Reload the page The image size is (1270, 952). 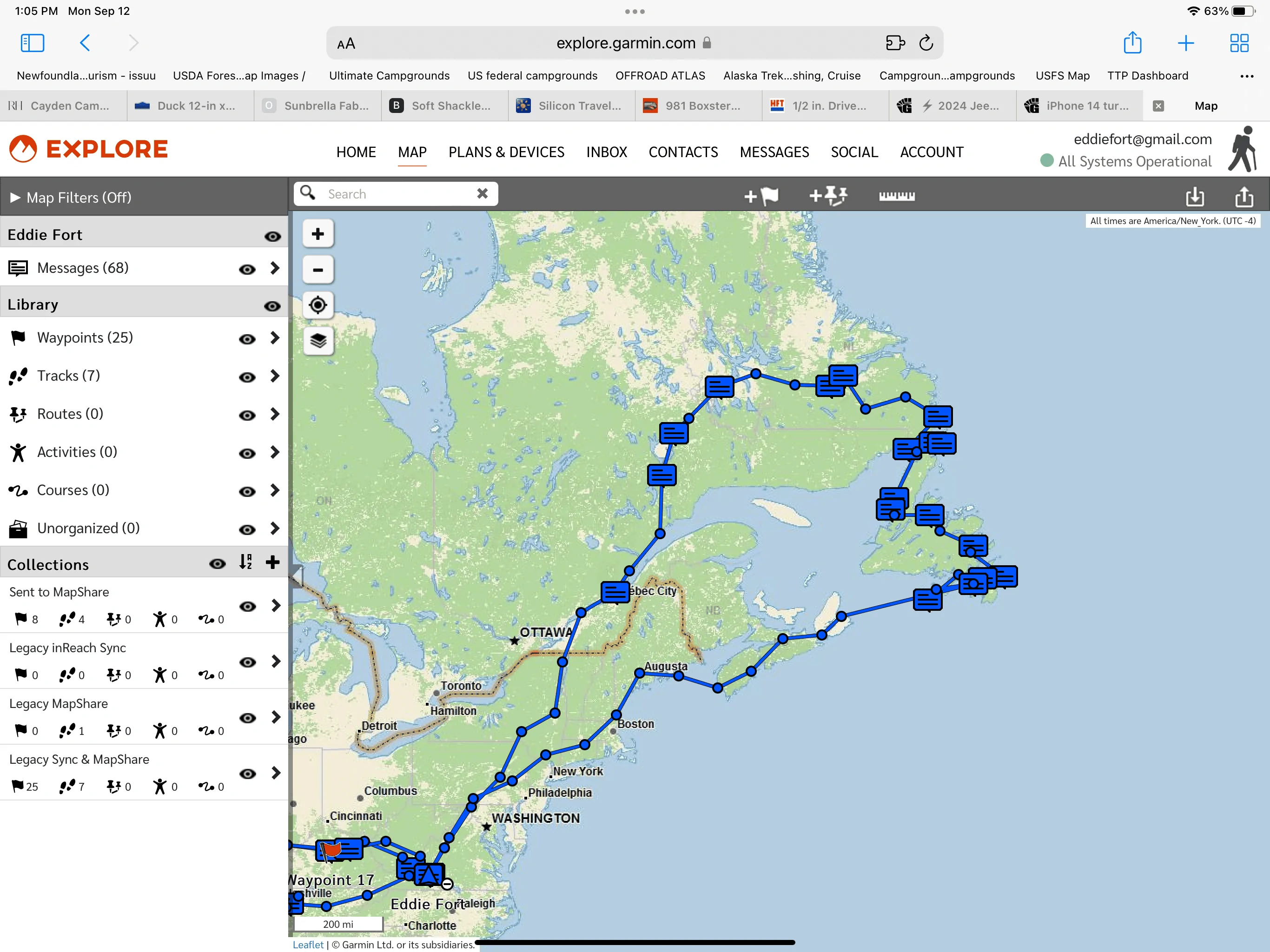point(926,43)
